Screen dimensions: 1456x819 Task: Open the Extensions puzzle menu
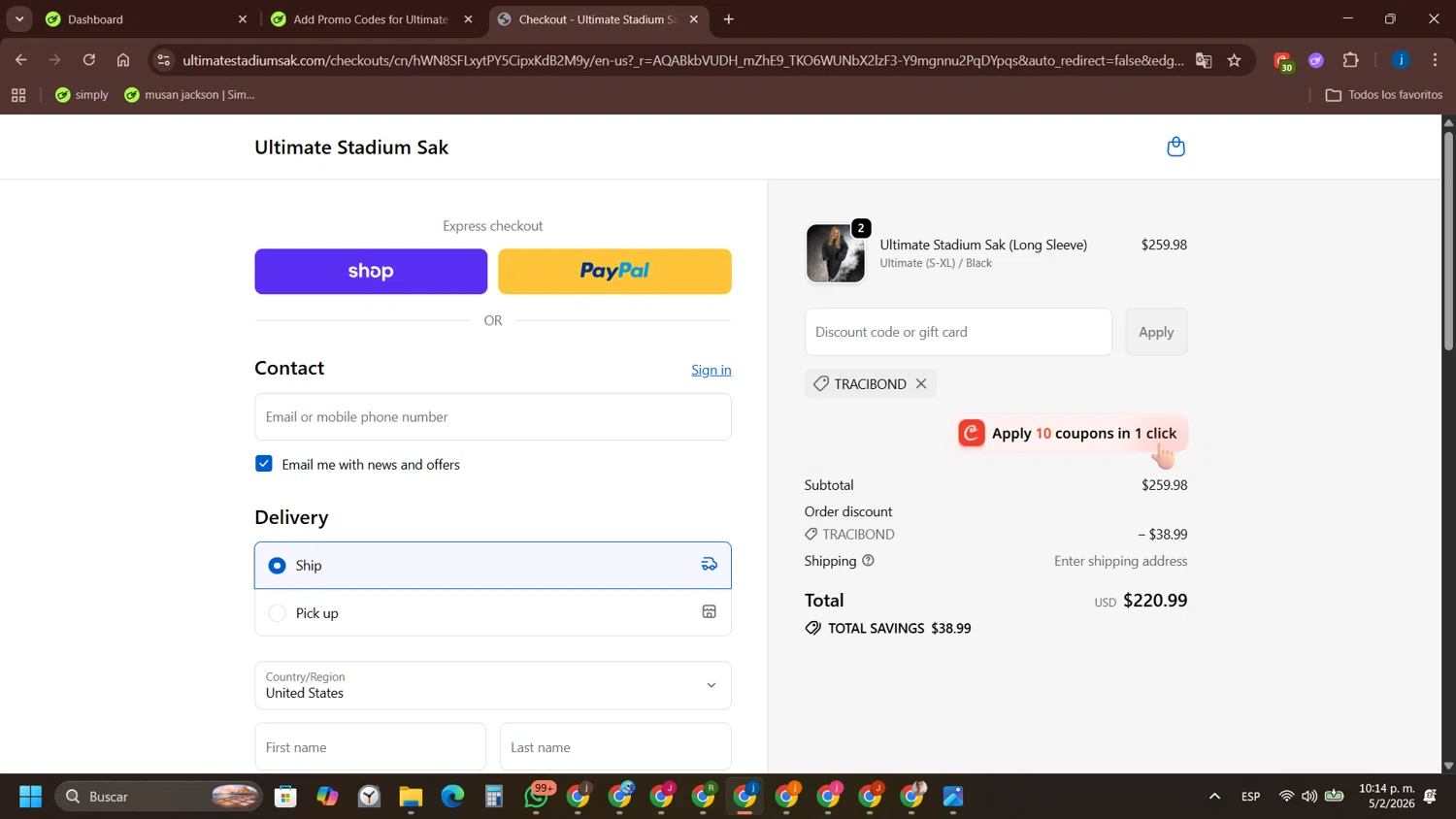(x=1350, y=60)
